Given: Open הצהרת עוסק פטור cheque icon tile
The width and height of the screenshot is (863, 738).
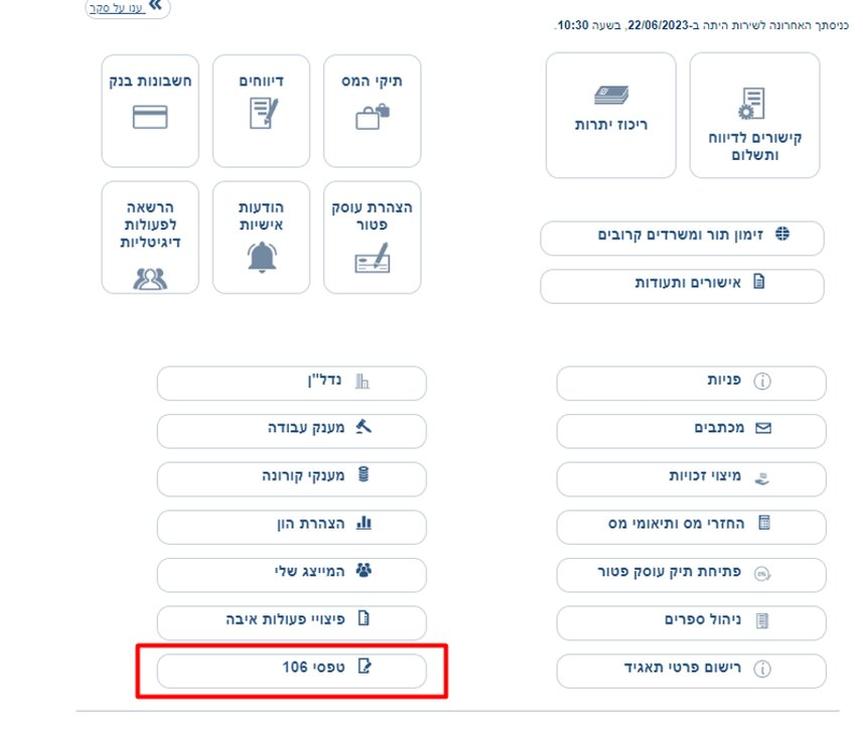Looking at the screenshot, I should (x=372, y=237).
